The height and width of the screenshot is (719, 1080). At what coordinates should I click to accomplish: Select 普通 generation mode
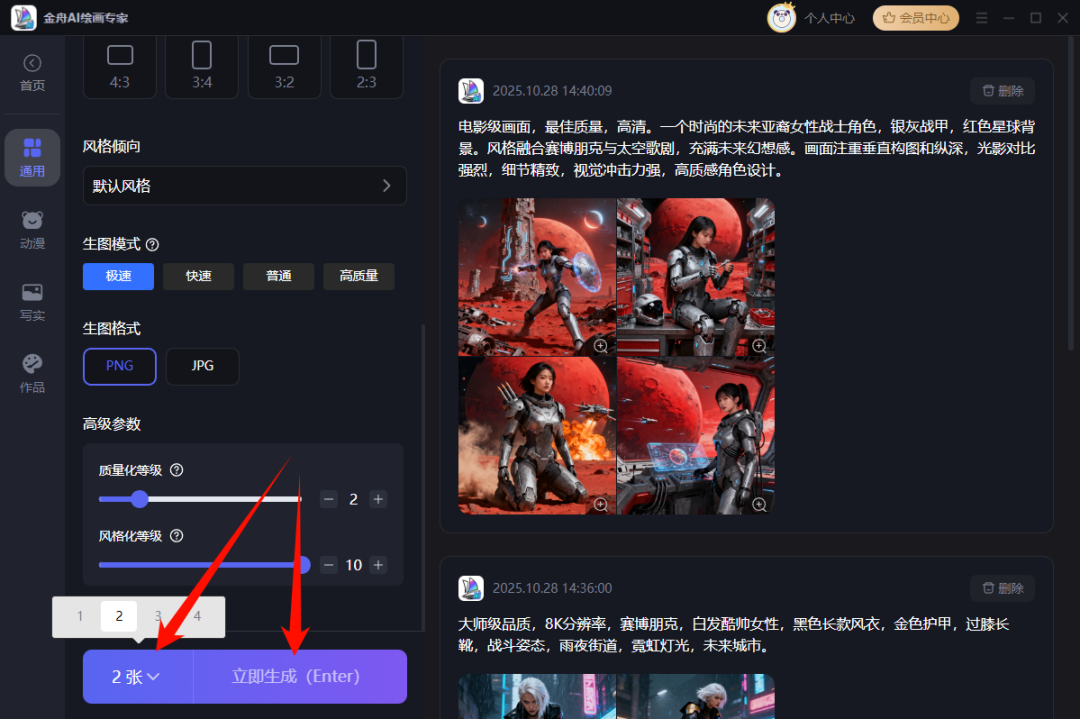coord(278,276)
